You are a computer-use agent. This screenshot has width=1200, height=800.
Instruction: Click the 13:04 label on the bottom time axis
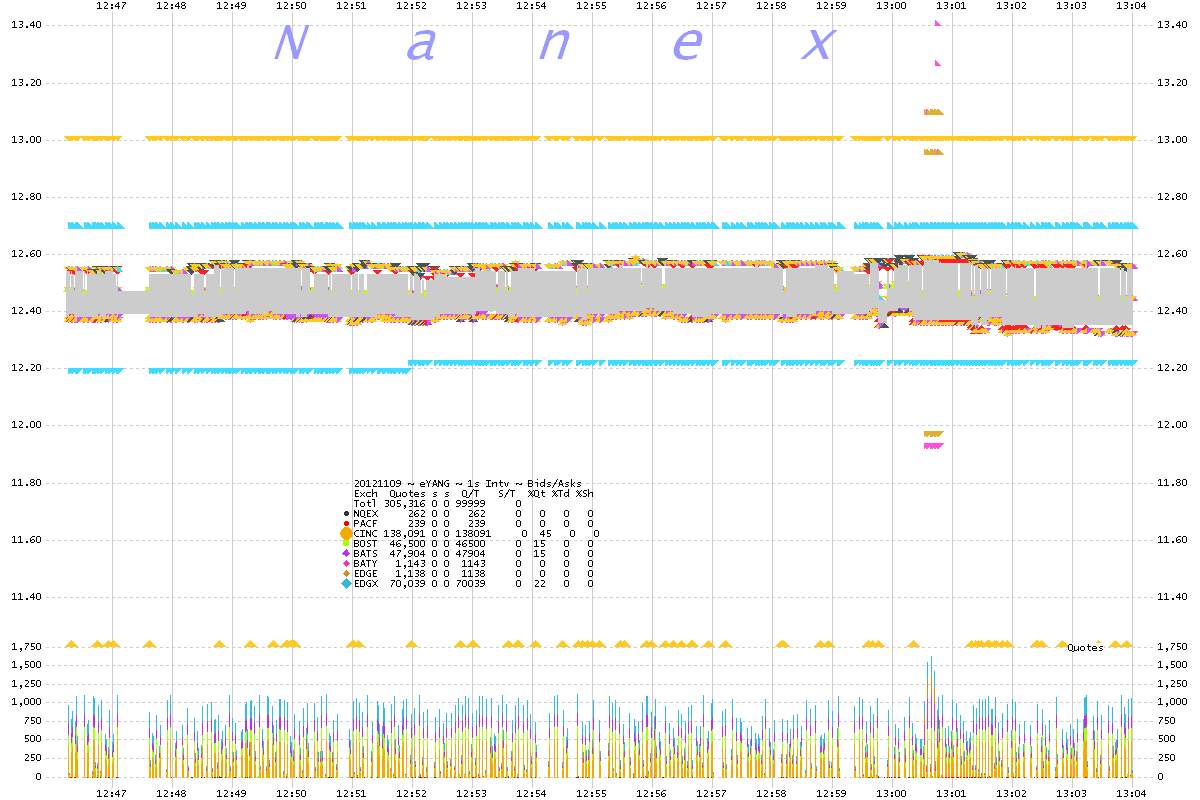pos(1131,792)
